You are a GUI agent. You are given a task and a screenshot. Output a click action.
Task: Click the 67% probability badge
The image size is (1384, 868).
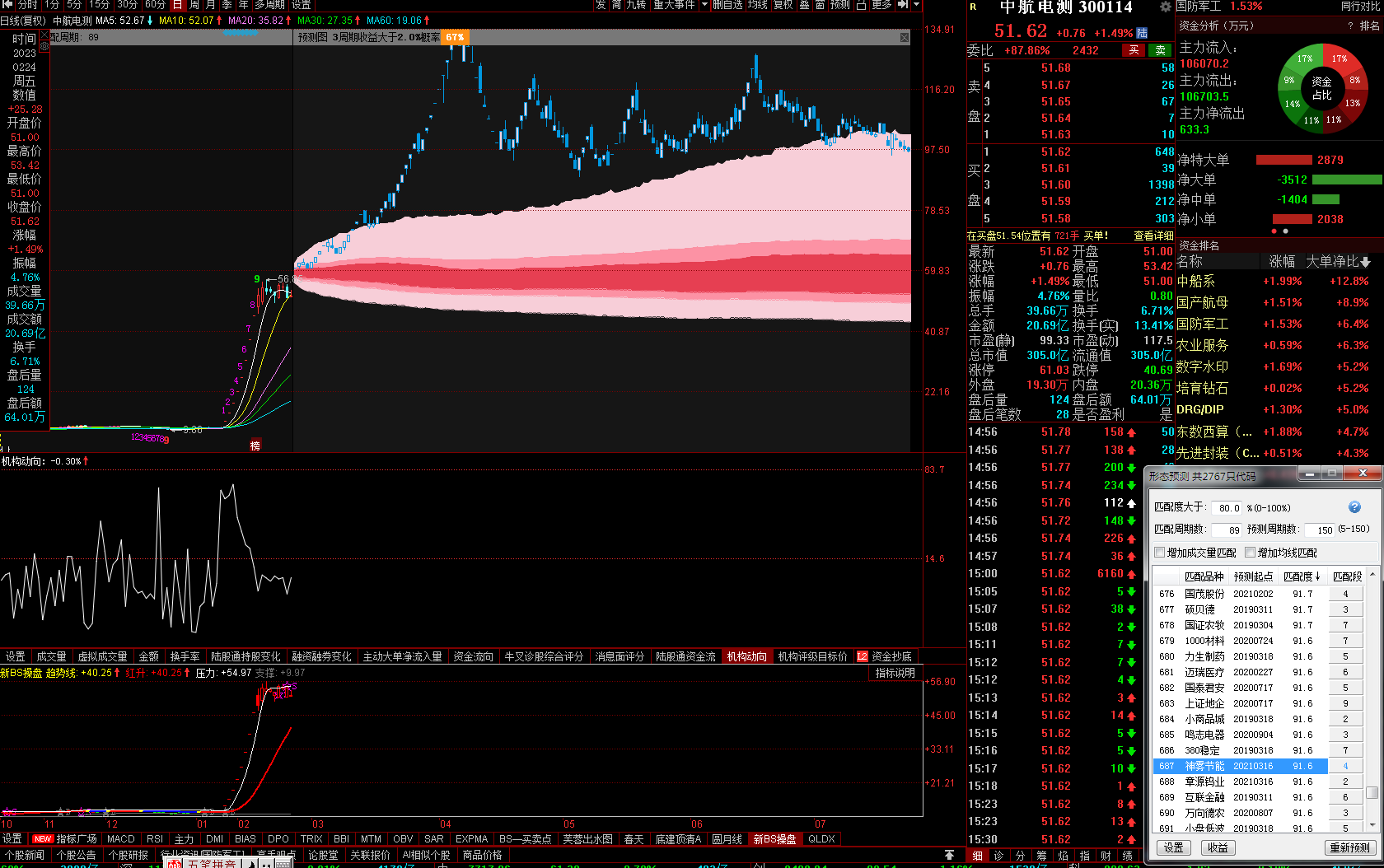click(x=455, y=37)
